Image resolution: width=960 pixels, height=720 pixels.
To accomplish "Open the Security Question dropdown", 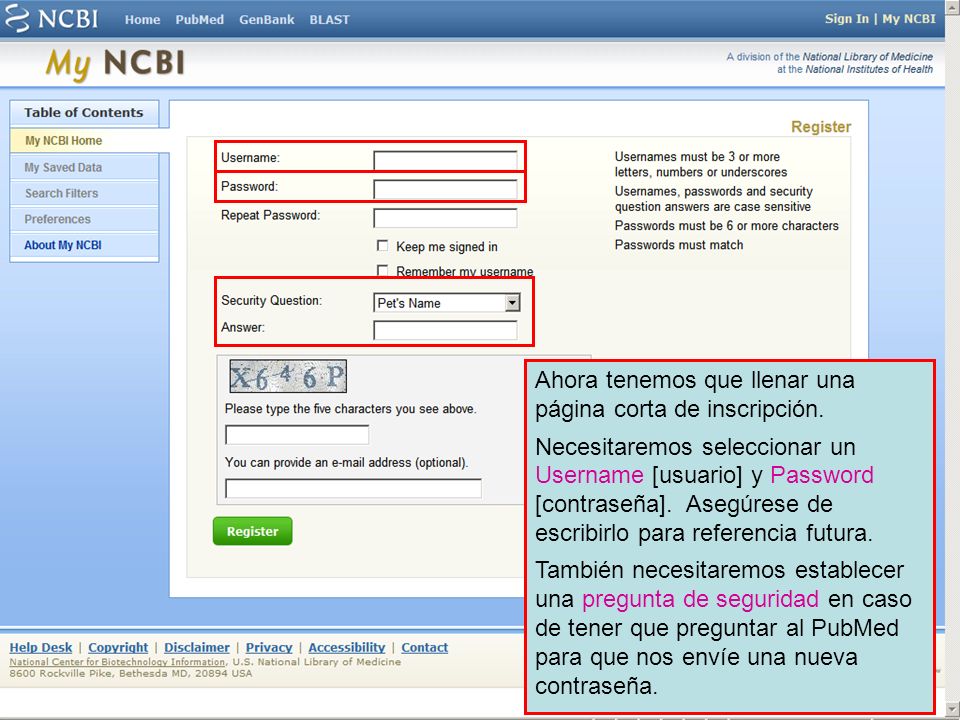I will click(x=447, y=302).
